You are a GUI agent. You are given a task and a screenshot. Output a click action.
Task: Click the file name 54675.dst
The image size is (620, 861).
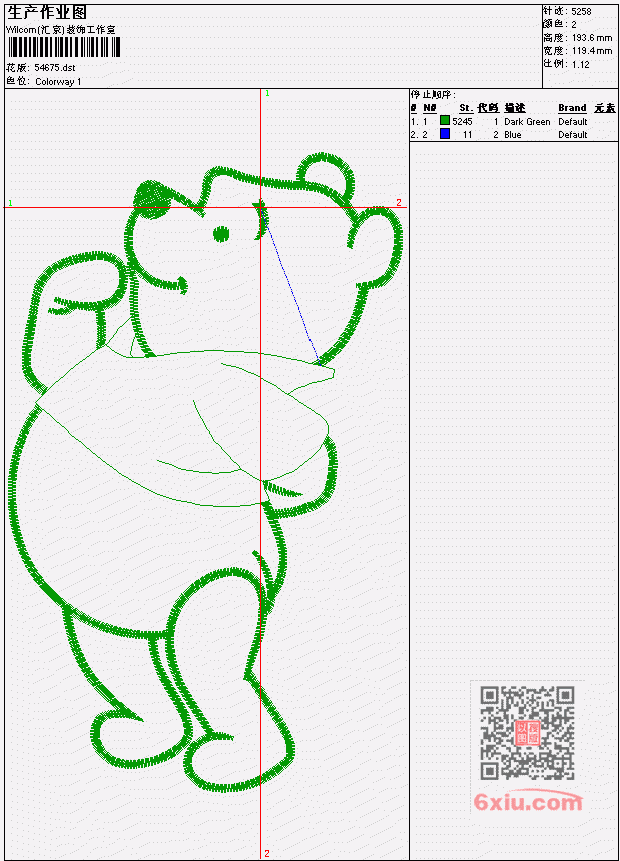tap(55, 68)
